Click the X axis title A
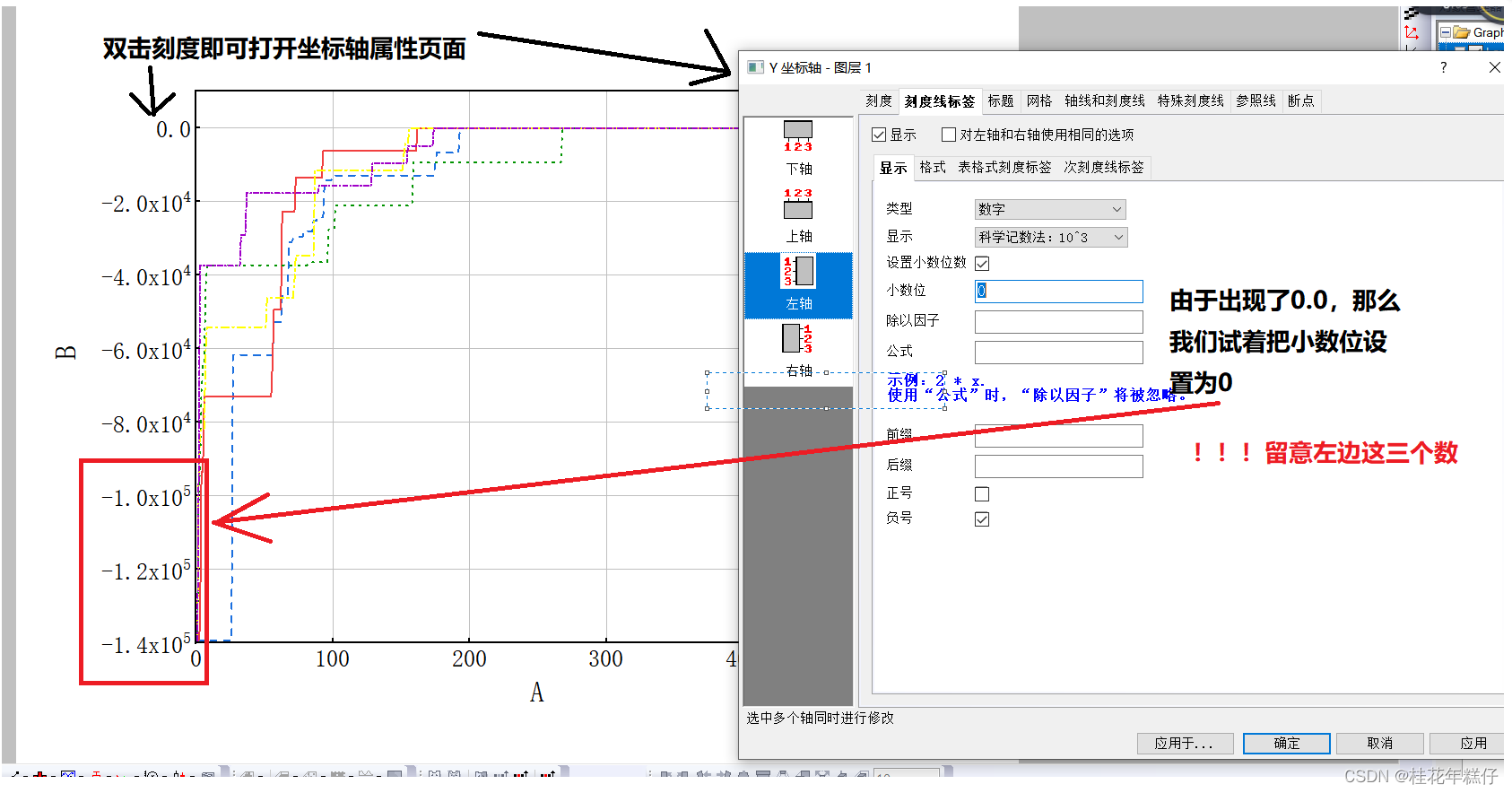This screenshot has height=793, width=1512. click(536, 693)
